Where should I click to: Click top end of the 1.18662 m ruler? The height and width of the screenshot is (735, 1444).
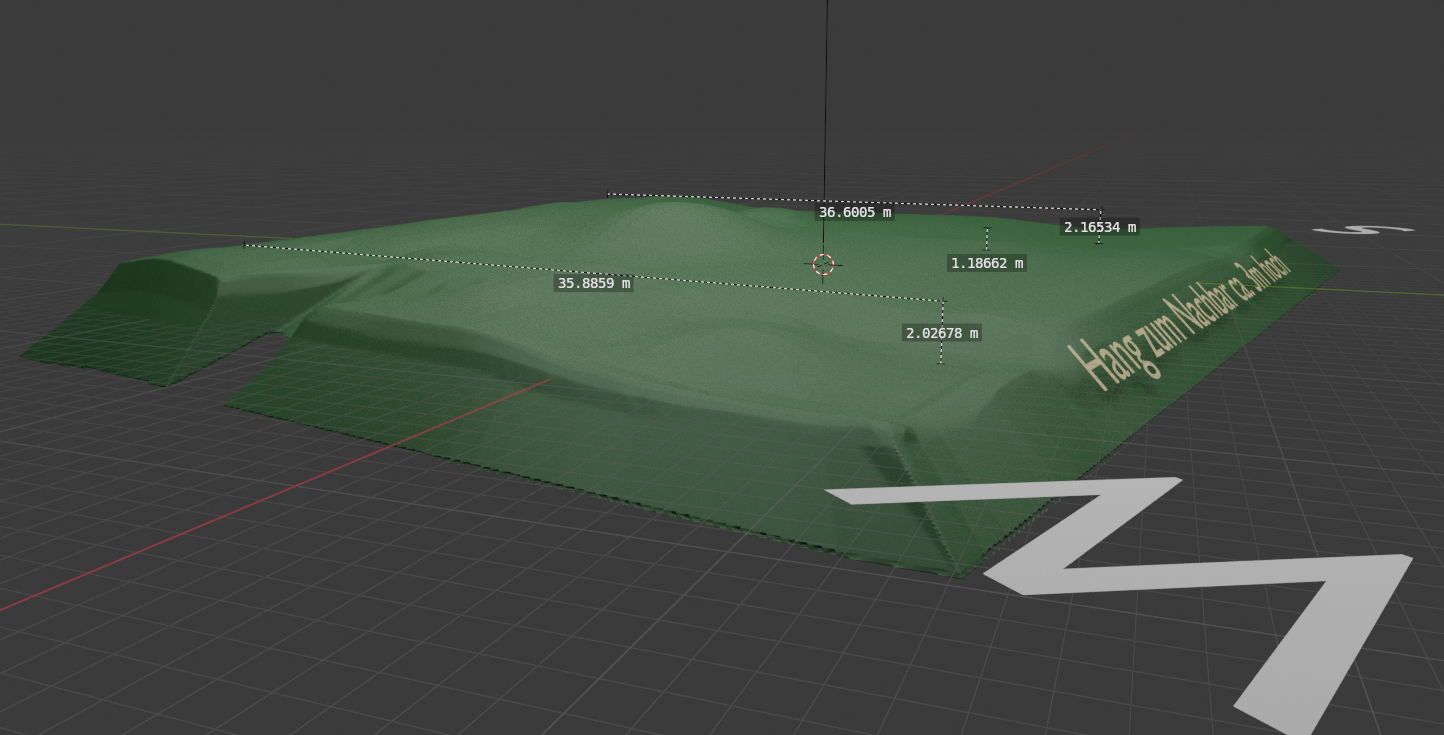[987, 229]
